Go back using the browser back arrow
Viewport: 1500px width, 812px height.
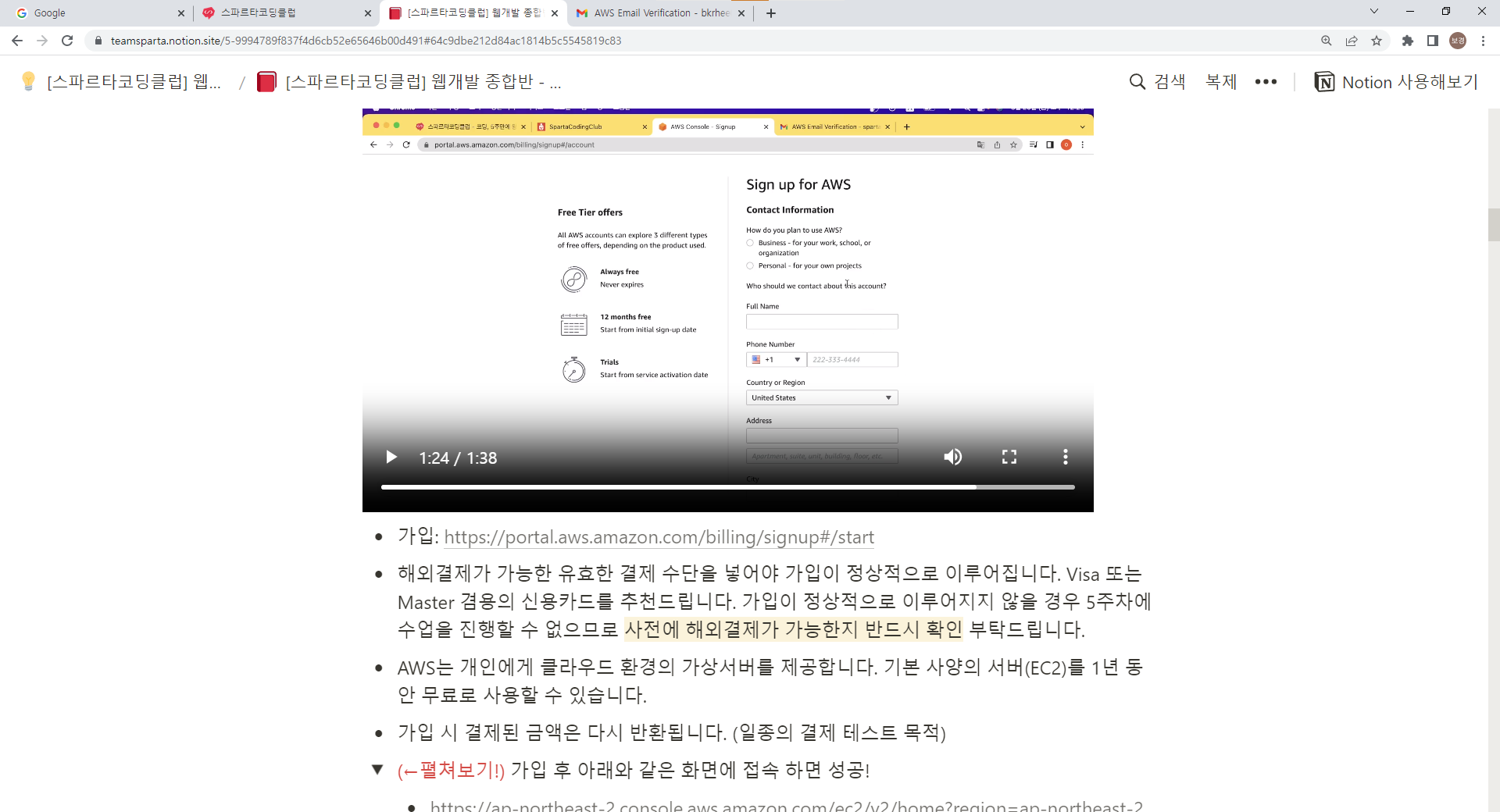click(x=17, y=41)
